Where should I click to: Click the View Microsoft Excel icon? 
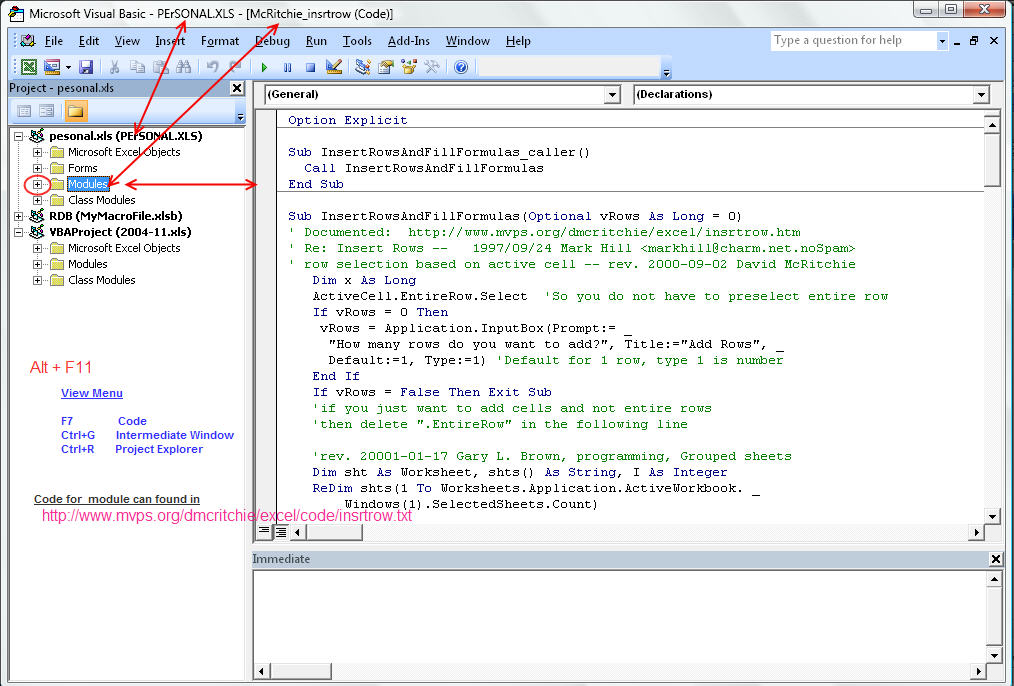coord(29,67)
